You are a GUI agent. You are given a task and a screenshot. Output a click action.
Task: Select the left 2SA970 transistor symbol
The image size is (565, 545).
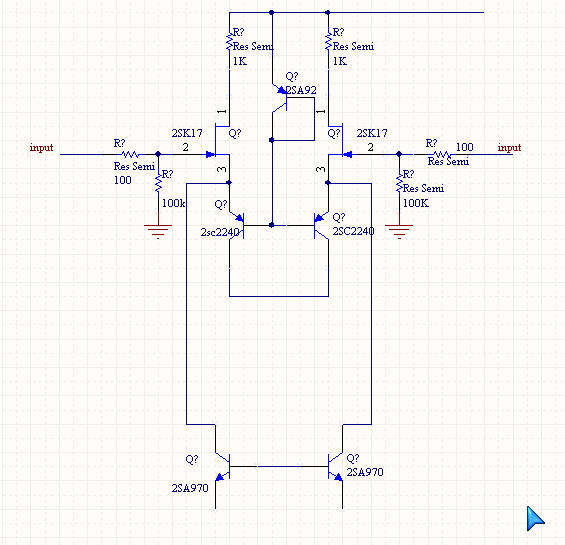tap(223, 466)
